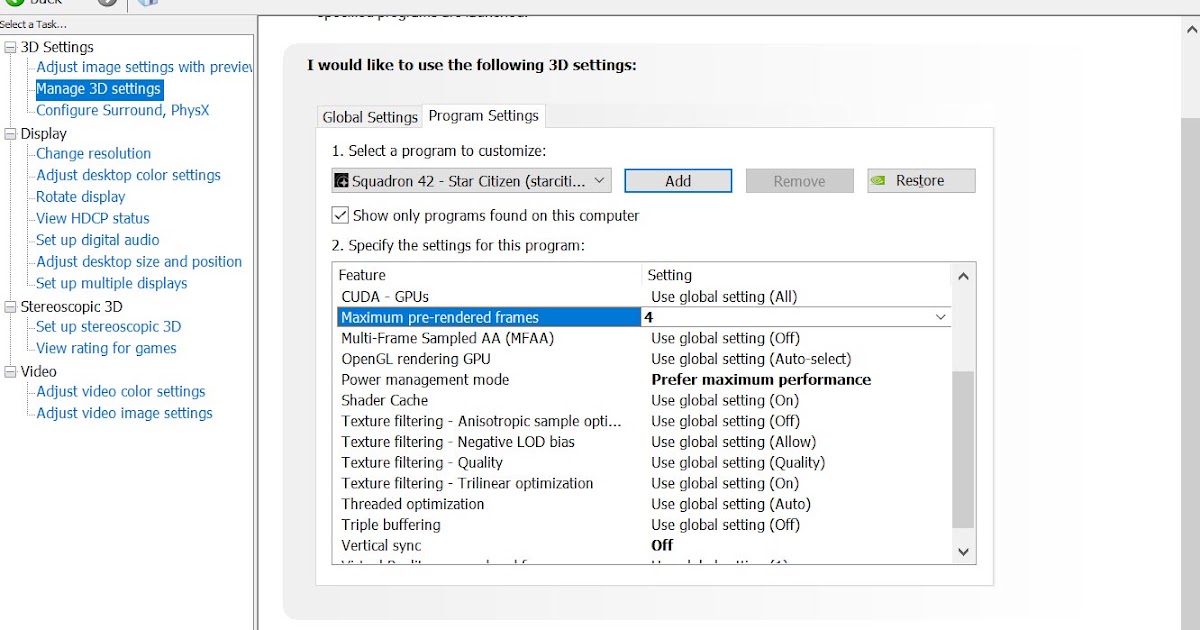This screenshot has height=630, width=1200.
Task: Select the Shader Cache row
Action: click(642, 400)
